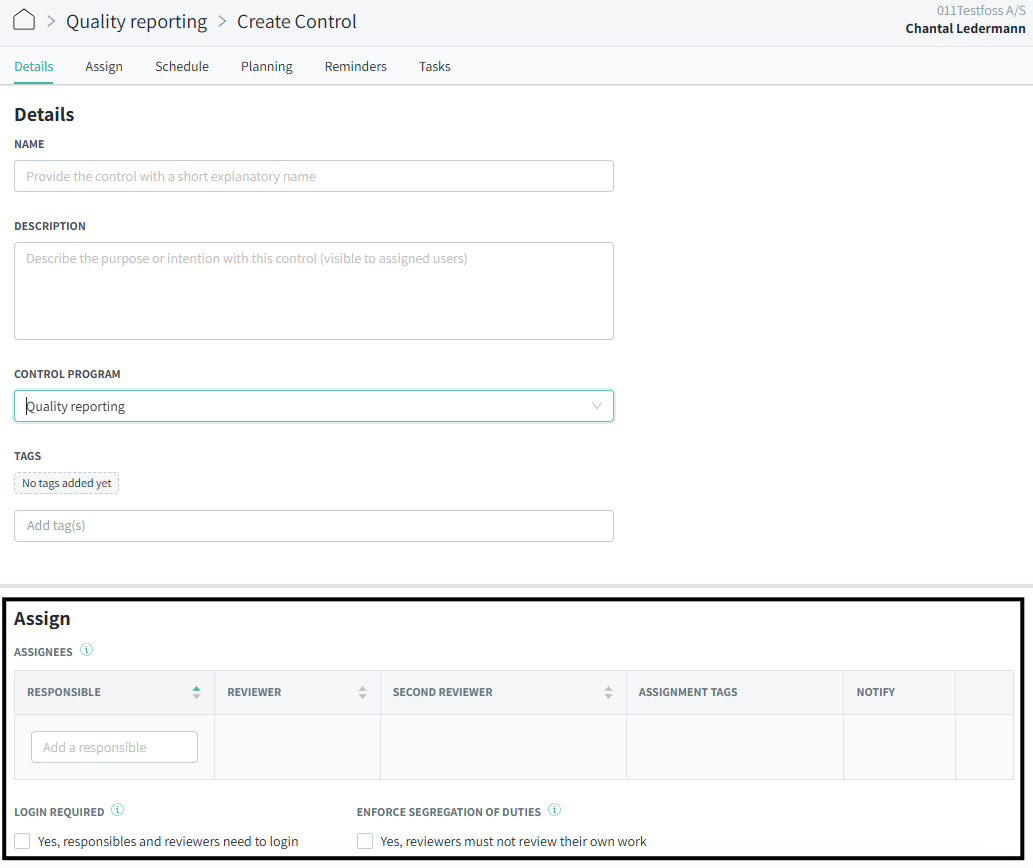The width and height of the screenshot is (1033, 868).
Task: Sort by the Reviewer column arrows
Action: pyautogui.click(x=362, y=692)
